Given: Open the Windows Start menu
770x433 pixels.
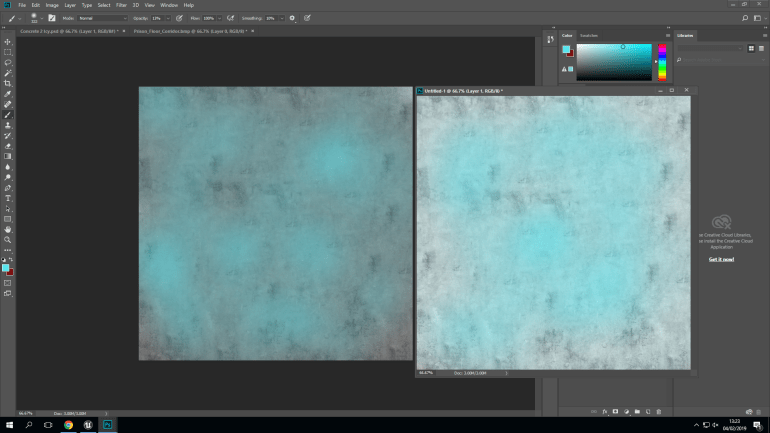Looking at the screenshot, I should point(9,425).
